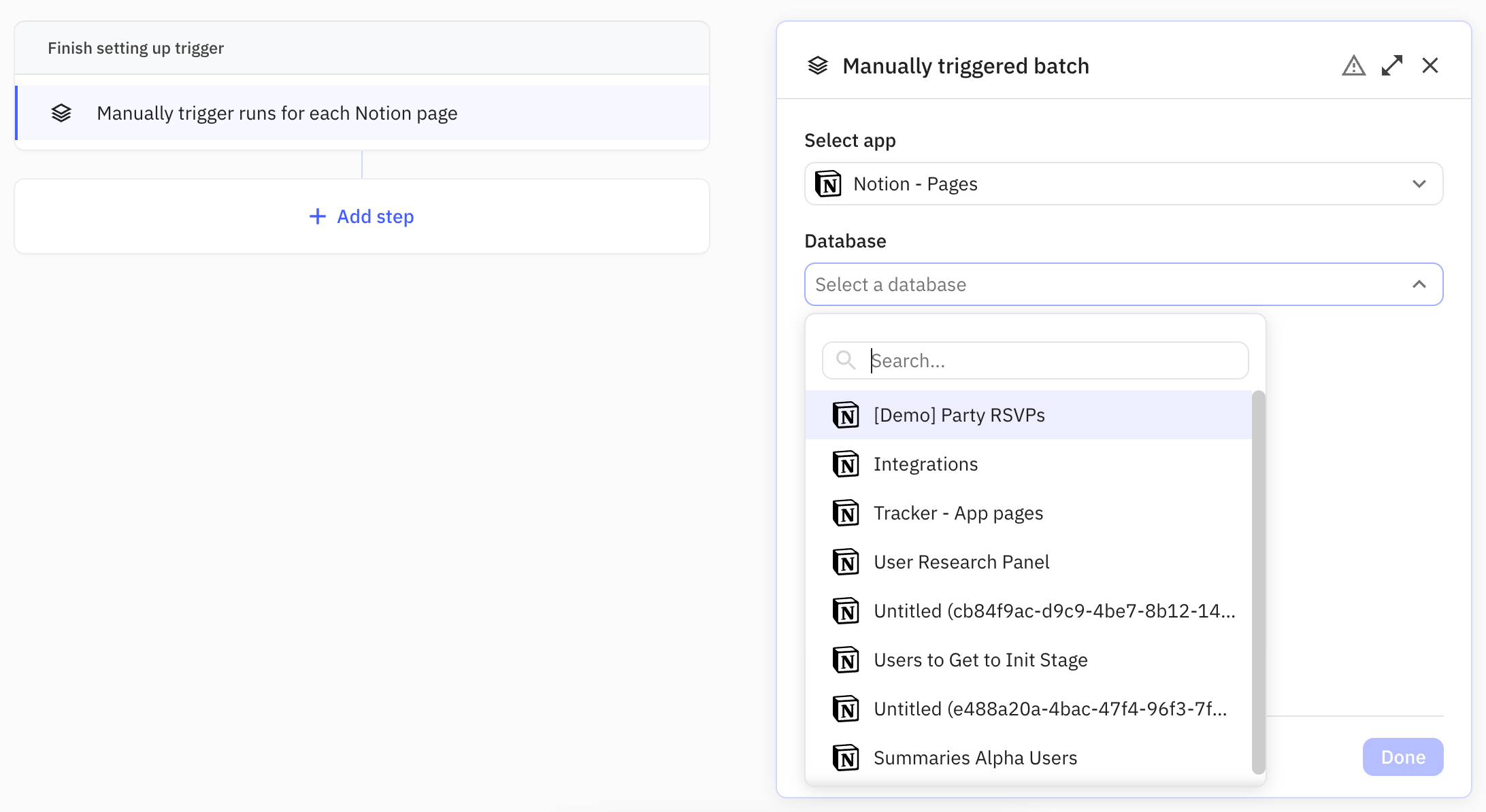The height and width of the screenshot is (812, 1486).
Task: Click the chevron in the Select app field
Action: 1419,184
